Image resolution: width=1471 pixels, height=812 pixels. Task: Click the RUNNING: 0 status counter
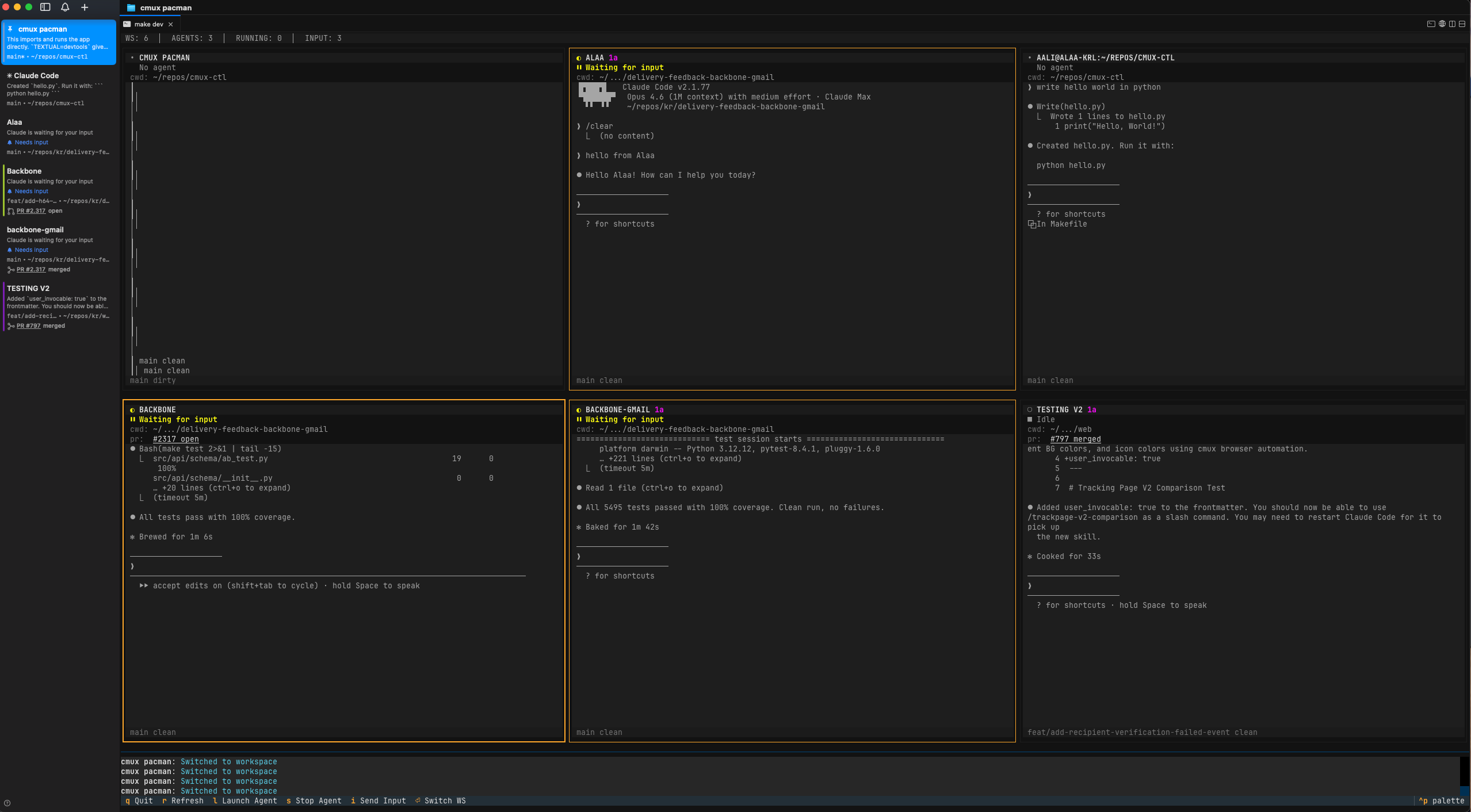[x=259, y=39]
